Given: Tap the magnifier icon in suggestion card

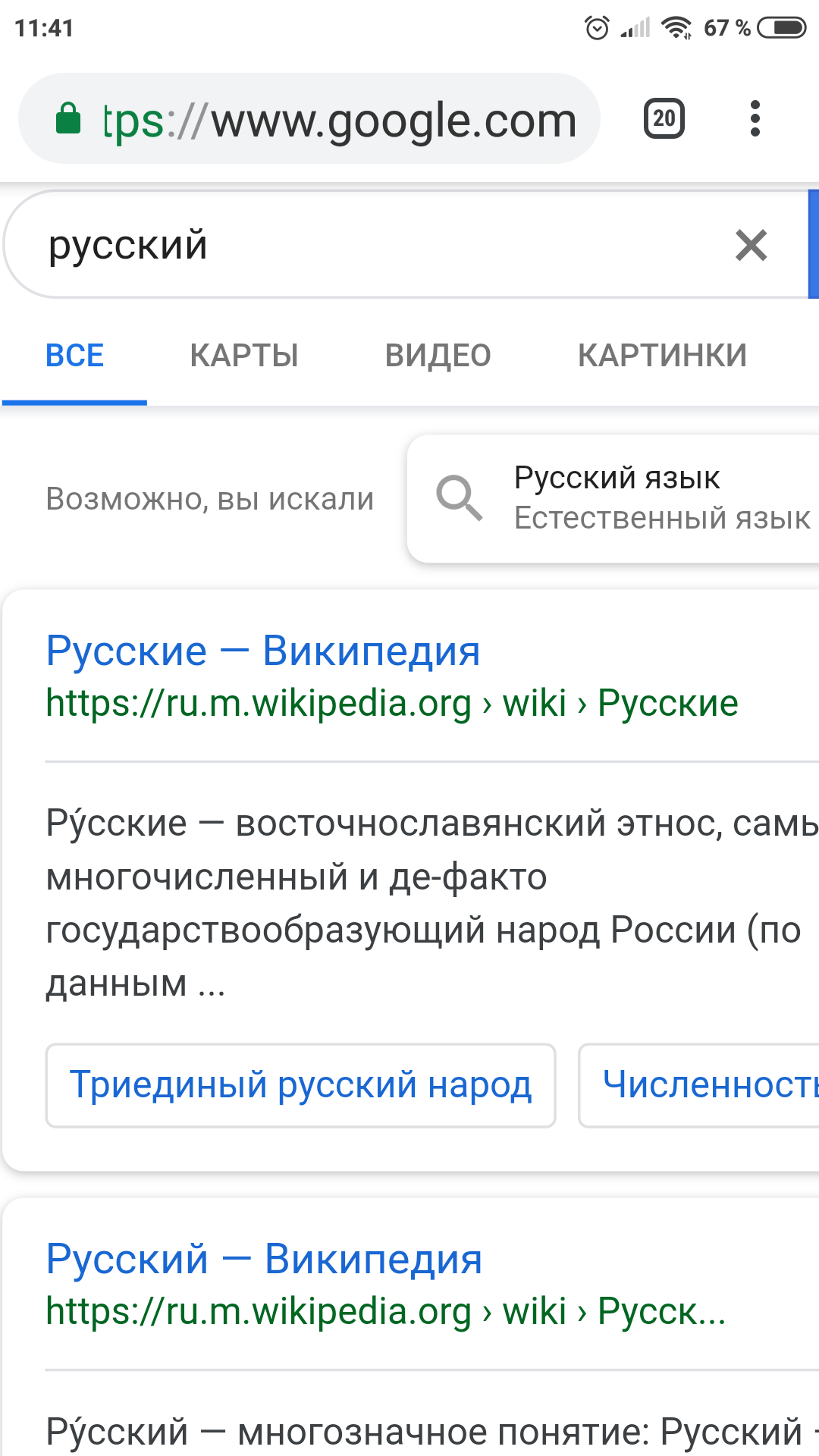Looking at the screenshot, I should tap(459, 498).
